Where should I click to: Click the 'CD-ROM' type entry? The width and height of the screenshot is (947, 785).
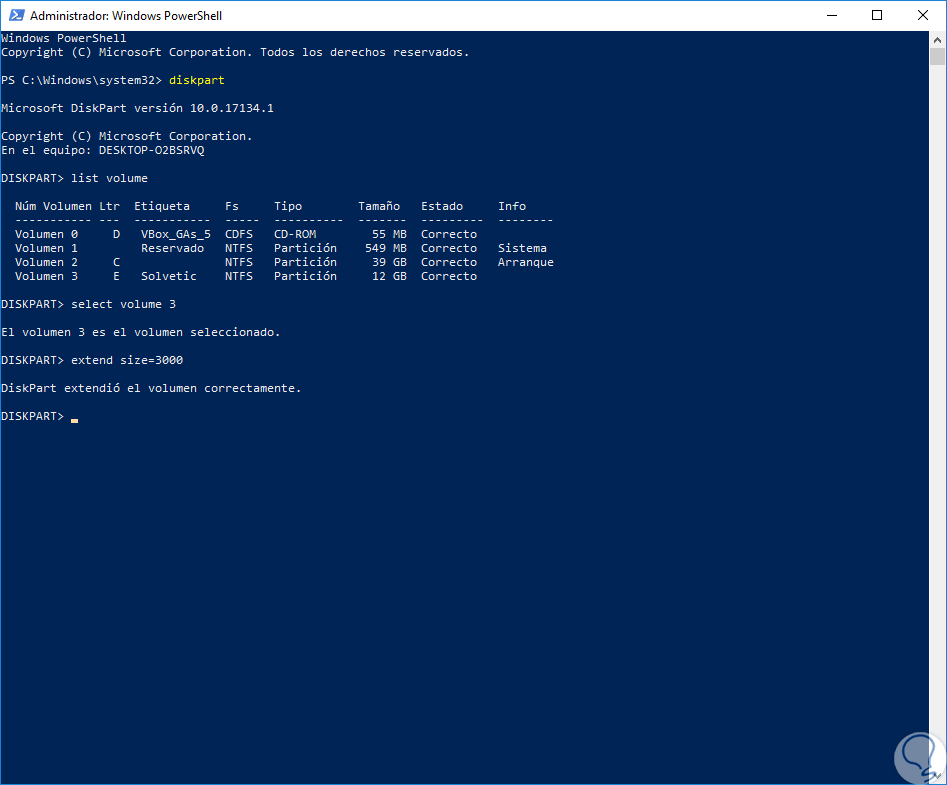point(295,234)
